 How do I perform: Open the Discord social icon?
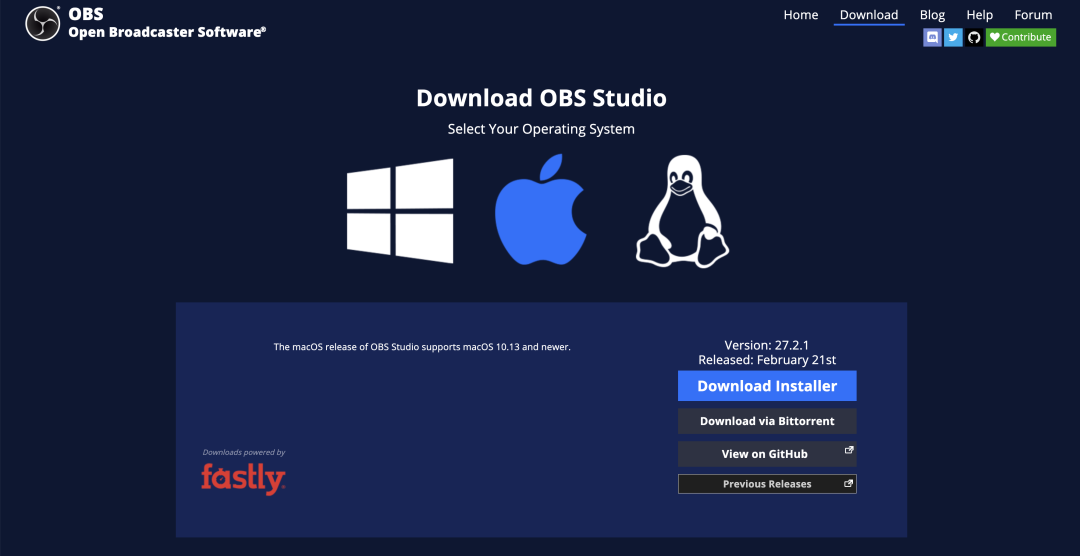933,37
